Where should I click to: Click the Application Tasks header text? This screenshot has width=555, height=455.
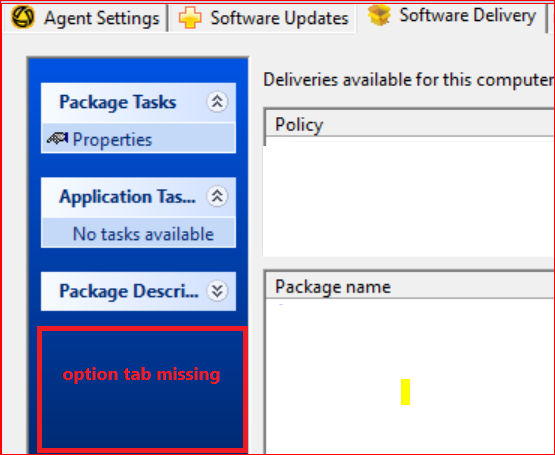[x=127, y=197]
